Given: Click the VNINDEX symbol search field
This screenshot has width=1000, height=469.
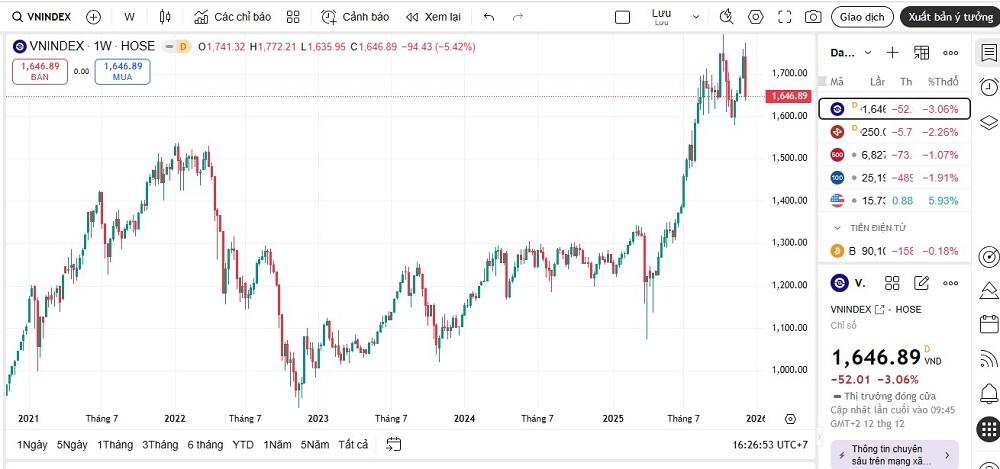Looking at the screenshot, I should pos(41,17).
